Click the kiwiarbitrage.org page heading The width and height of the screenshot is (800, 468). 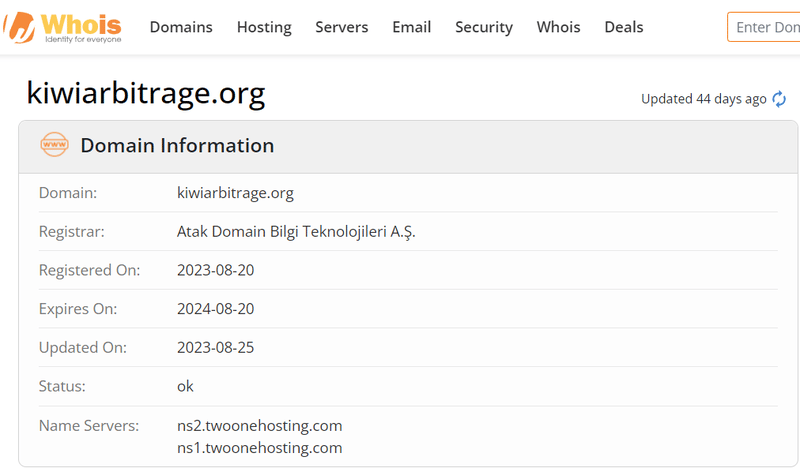[x=146, y=93]
